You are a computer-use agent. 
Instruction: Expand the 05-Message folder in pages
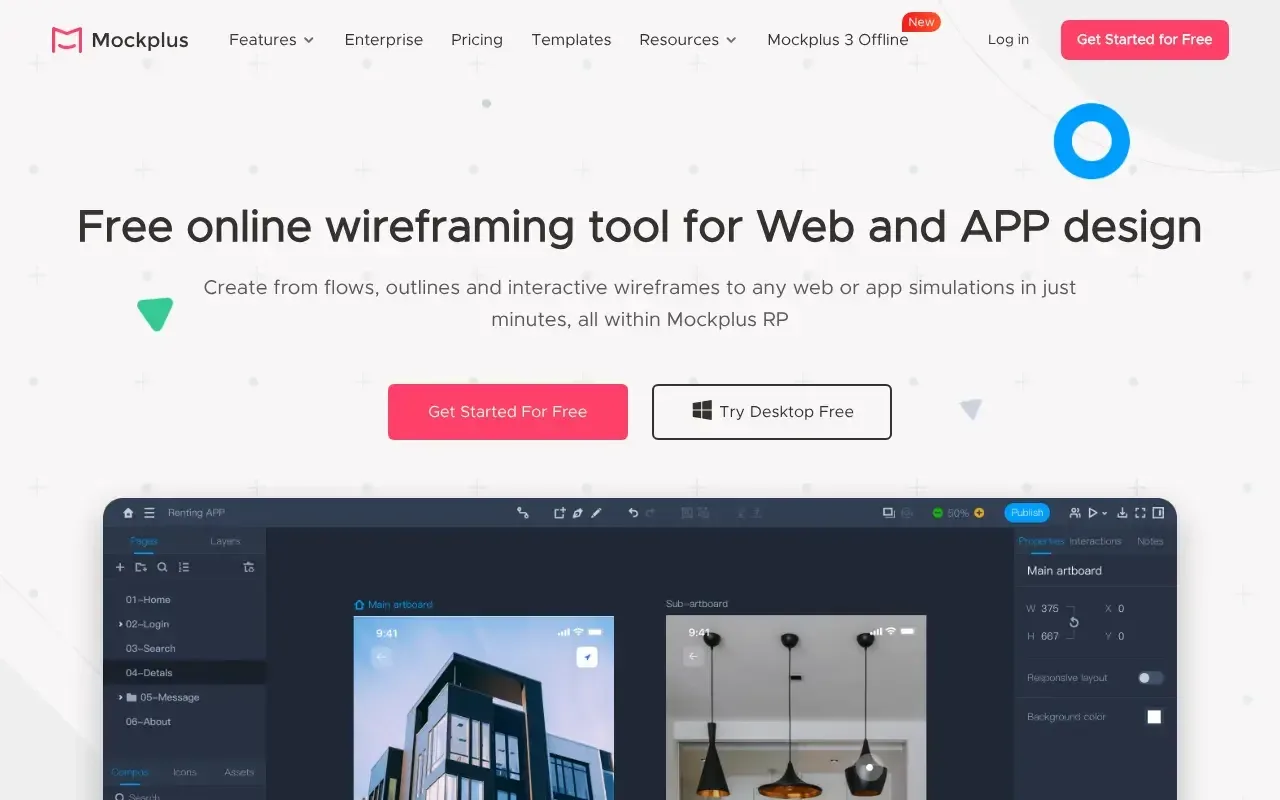(121, 697)
